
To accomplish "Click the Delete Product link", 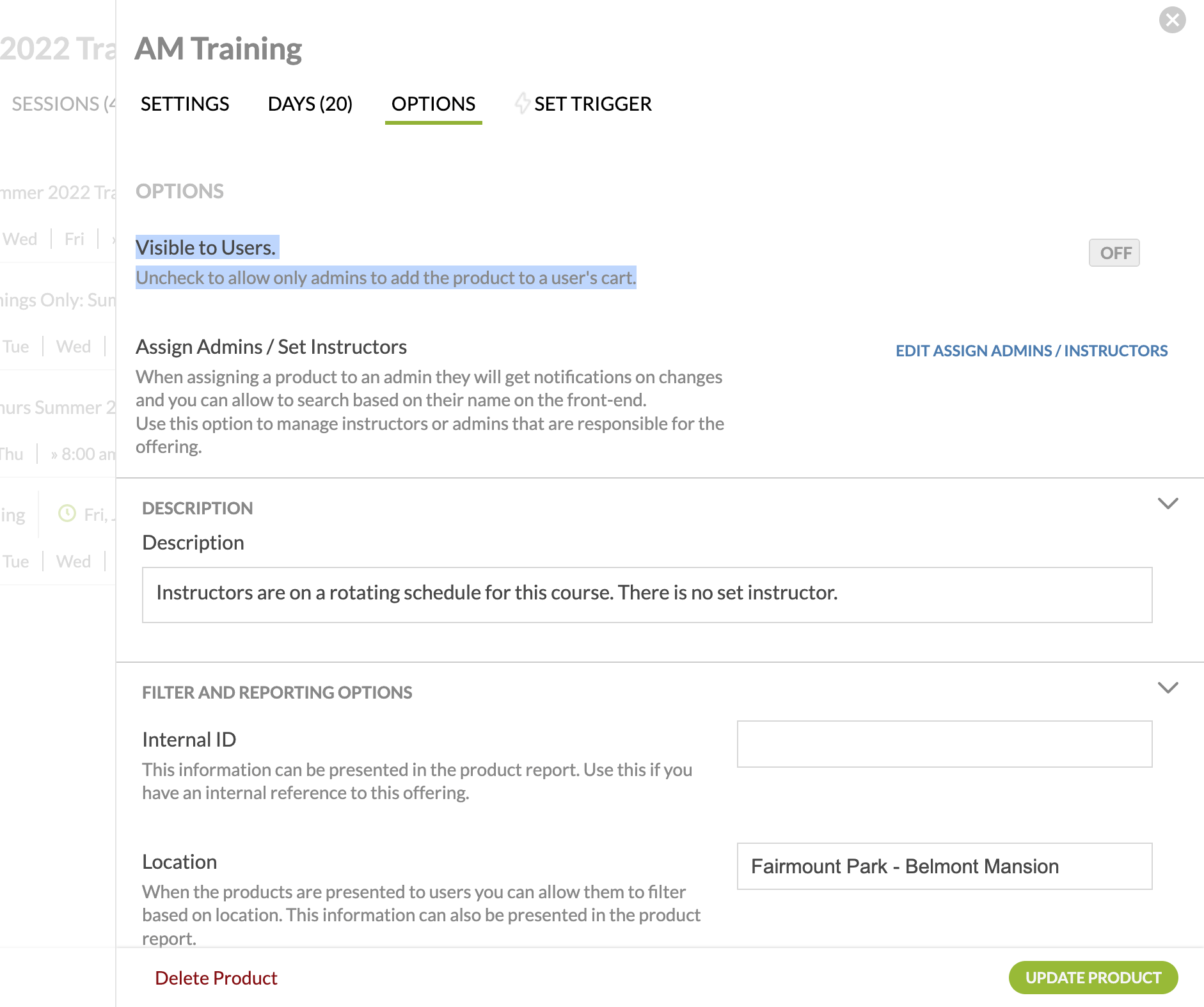I will [216, 978].
